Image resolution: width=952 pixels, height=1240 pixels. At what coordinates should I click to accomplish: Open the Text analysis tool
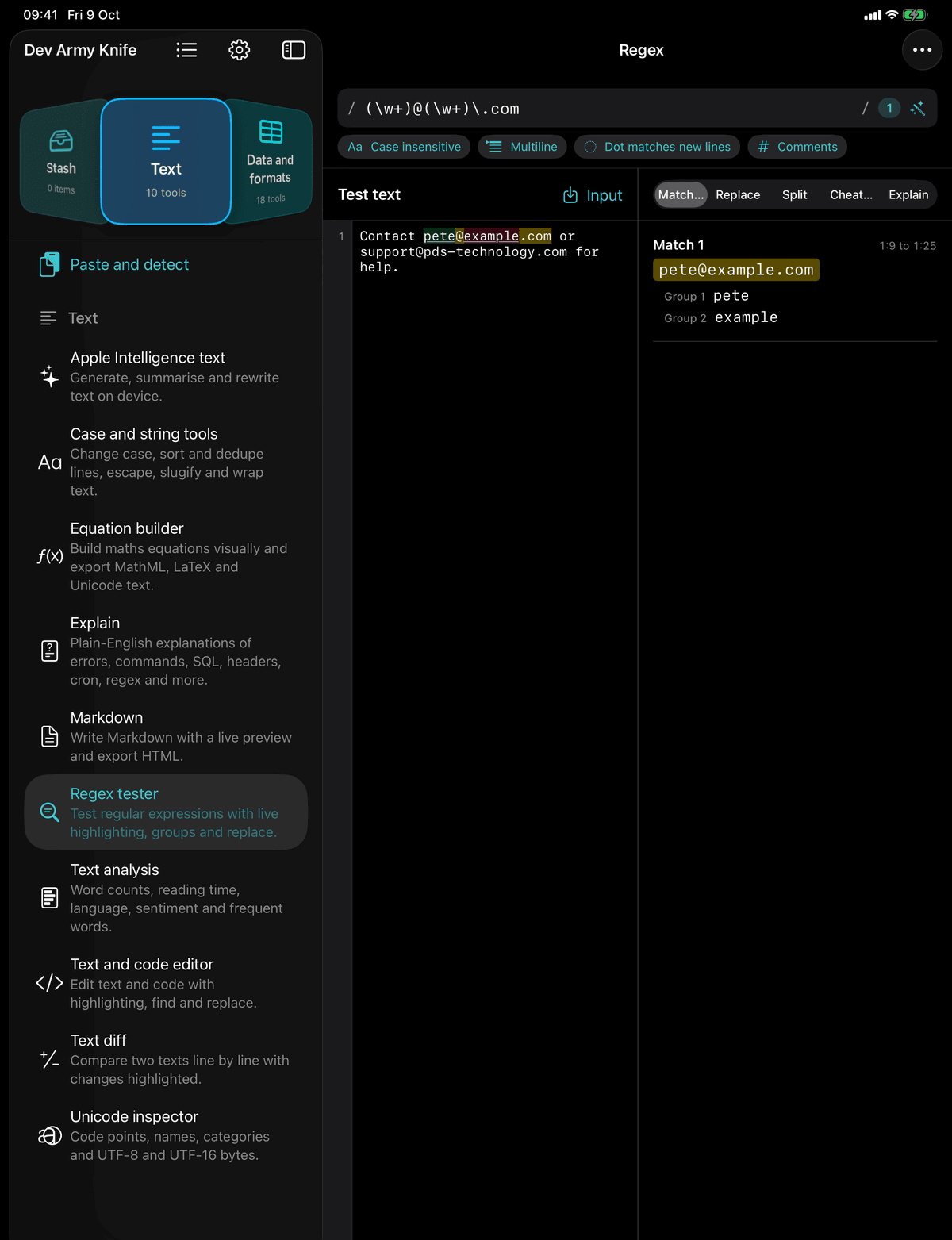(x=166, y=897)
